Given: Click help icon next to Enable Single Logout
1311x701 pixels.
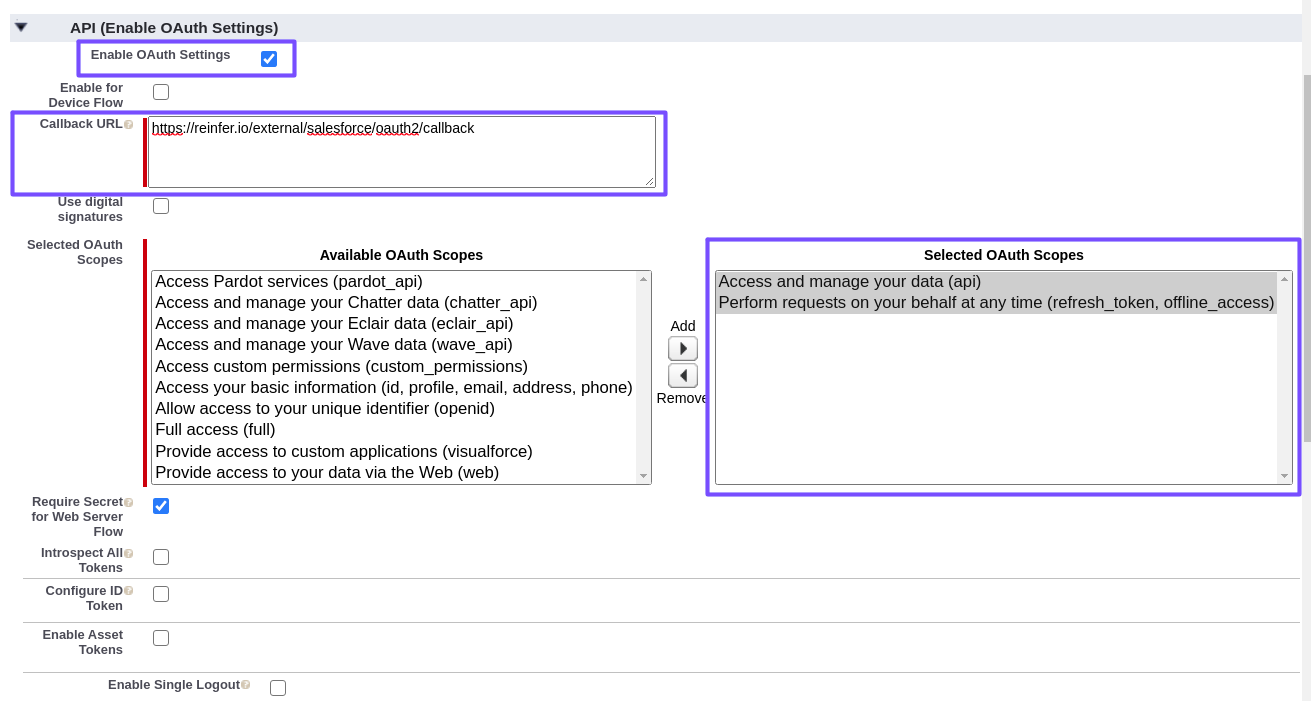Looking at the screenshot, I should coord(246,685).
